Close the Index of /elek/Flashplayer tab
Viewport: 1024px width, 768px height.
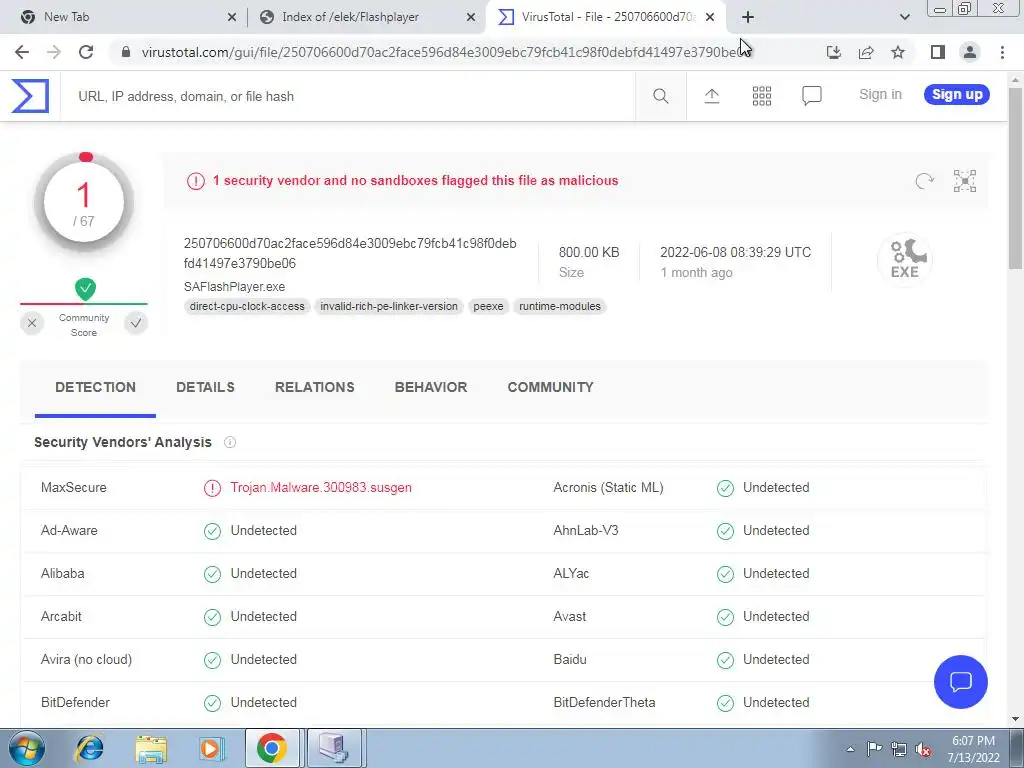[x=471, y=17]
